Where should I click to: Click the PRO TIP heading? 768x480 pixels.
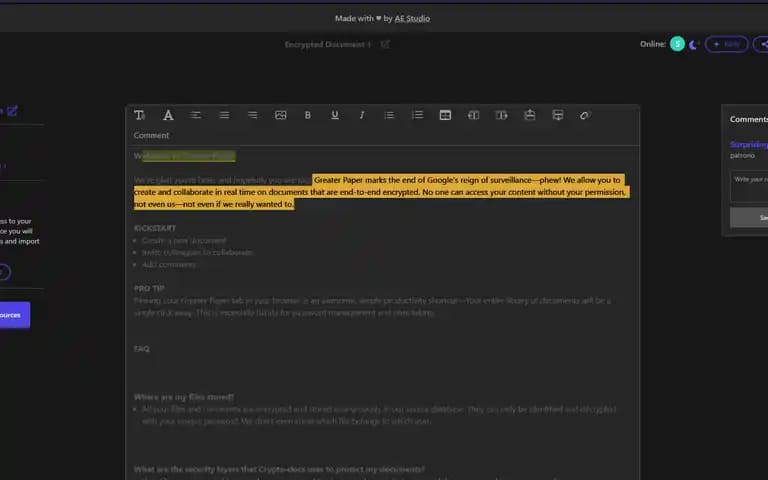coord(149,288)
